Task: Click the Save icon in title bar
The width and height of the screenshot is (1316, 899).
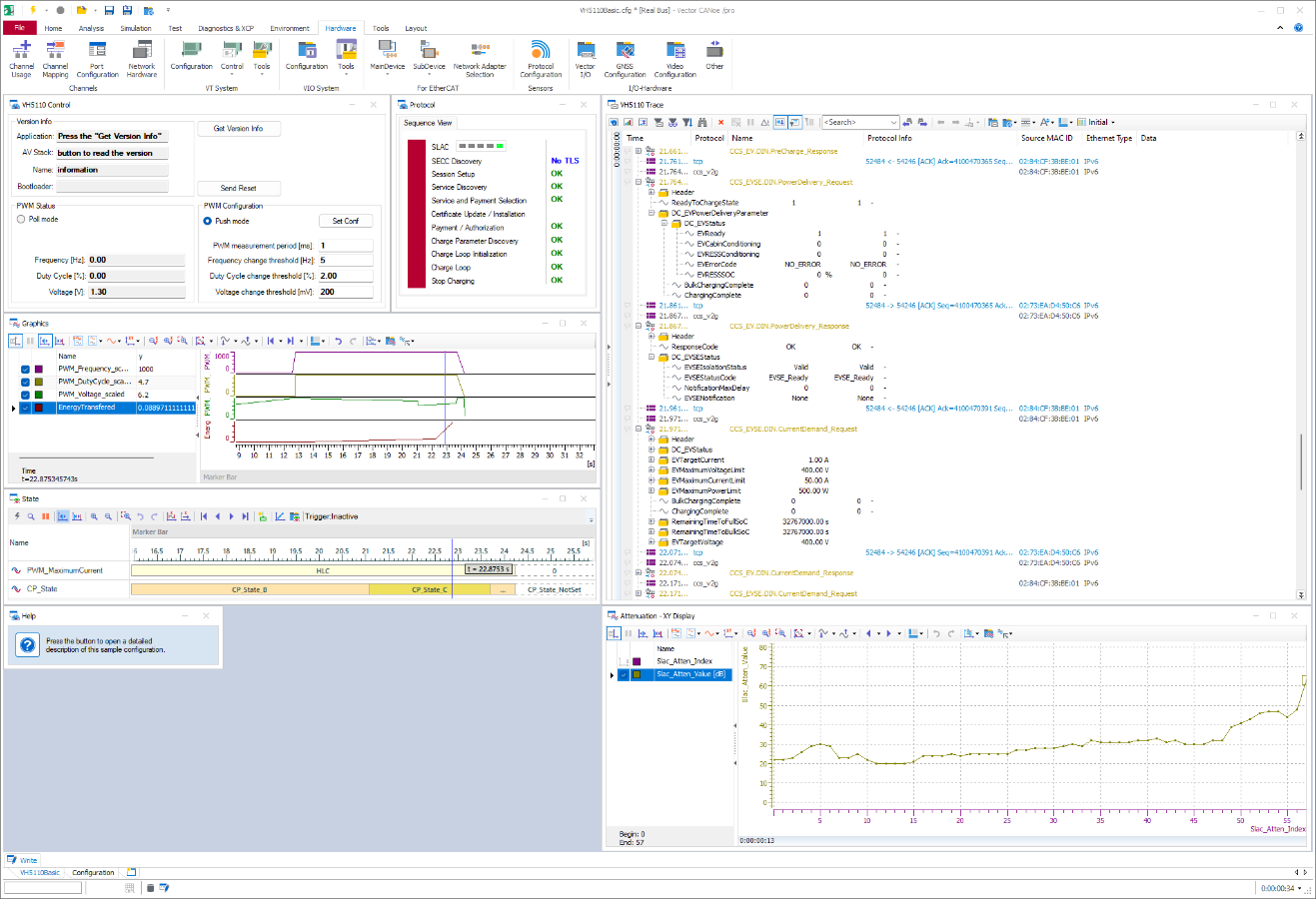Action: [109, 10]
